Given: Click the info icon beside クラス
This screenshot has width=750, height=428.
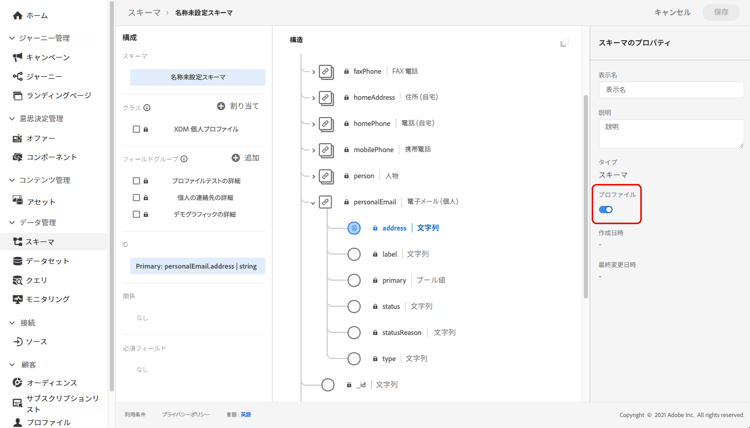Looking at the screenshot, I should (x=147, y=108).
